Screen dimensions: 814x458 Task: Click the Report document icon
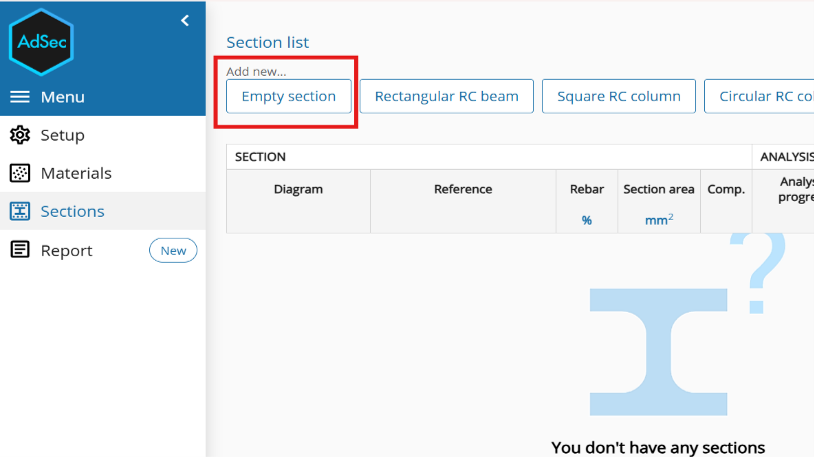20,250
